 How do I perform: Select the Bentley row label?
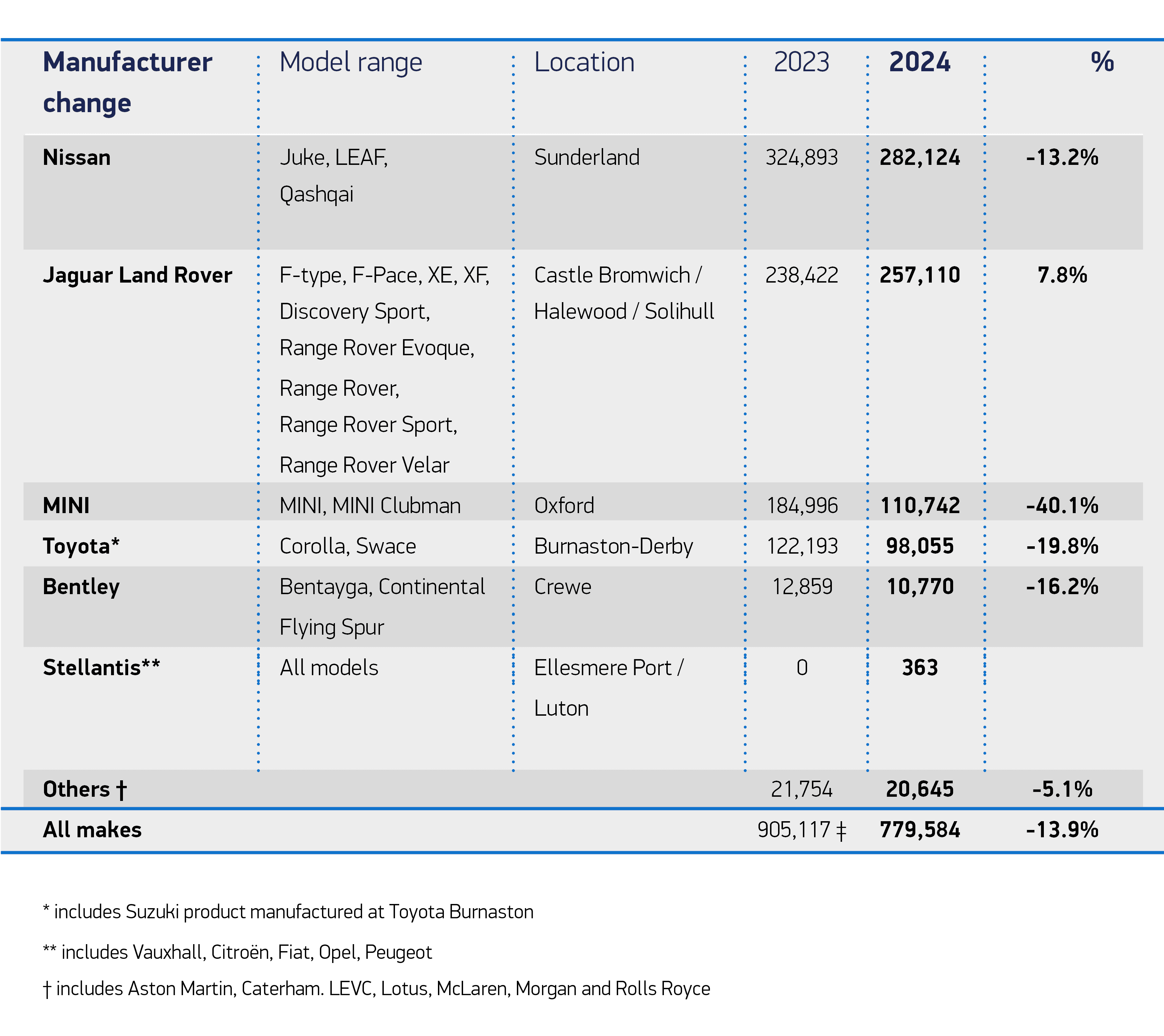[x=81, y=586]
